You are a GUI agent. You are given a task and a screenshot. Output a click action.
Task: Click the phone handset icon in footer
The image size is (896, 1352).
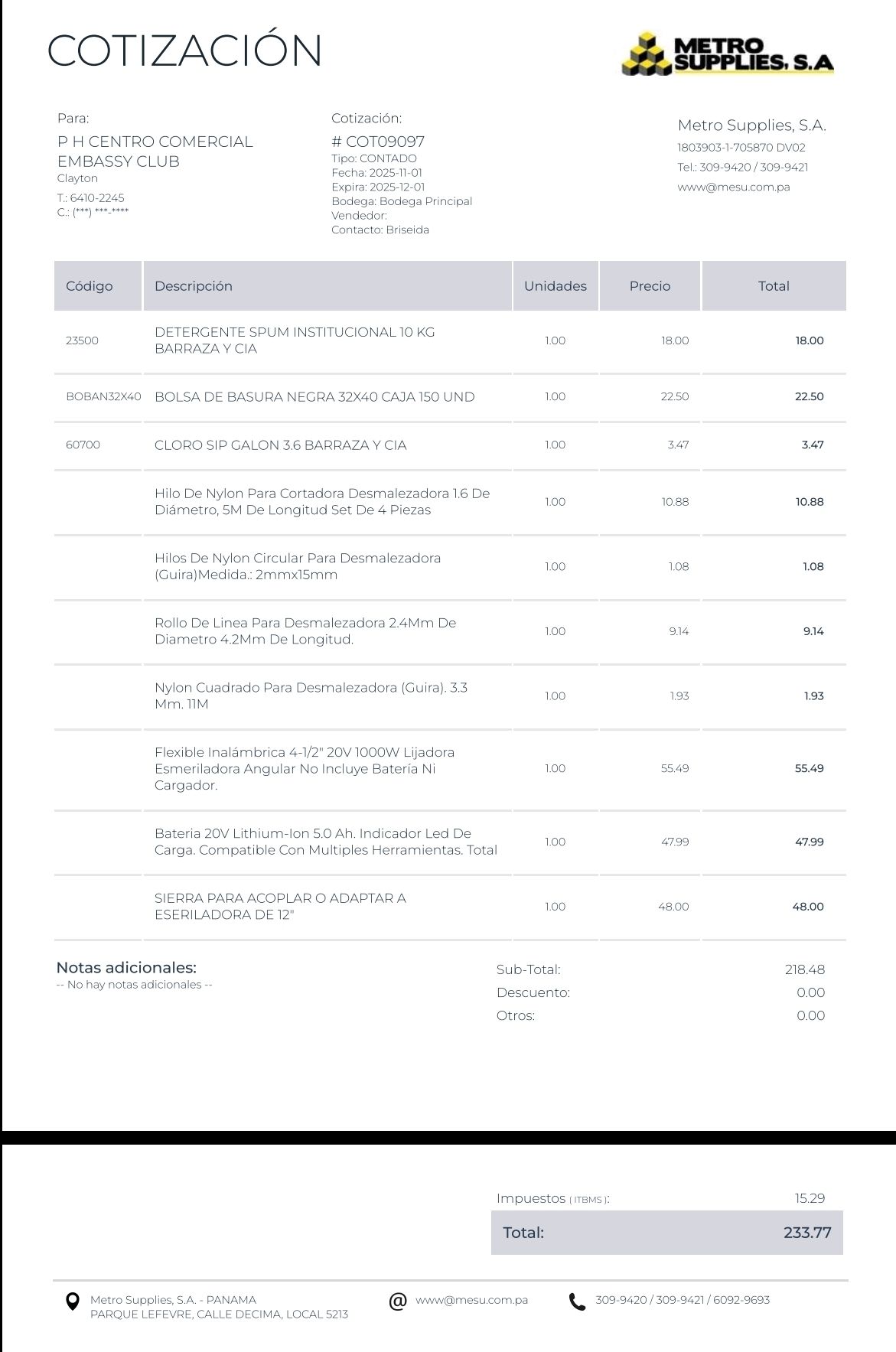[x=577, y=1302]
